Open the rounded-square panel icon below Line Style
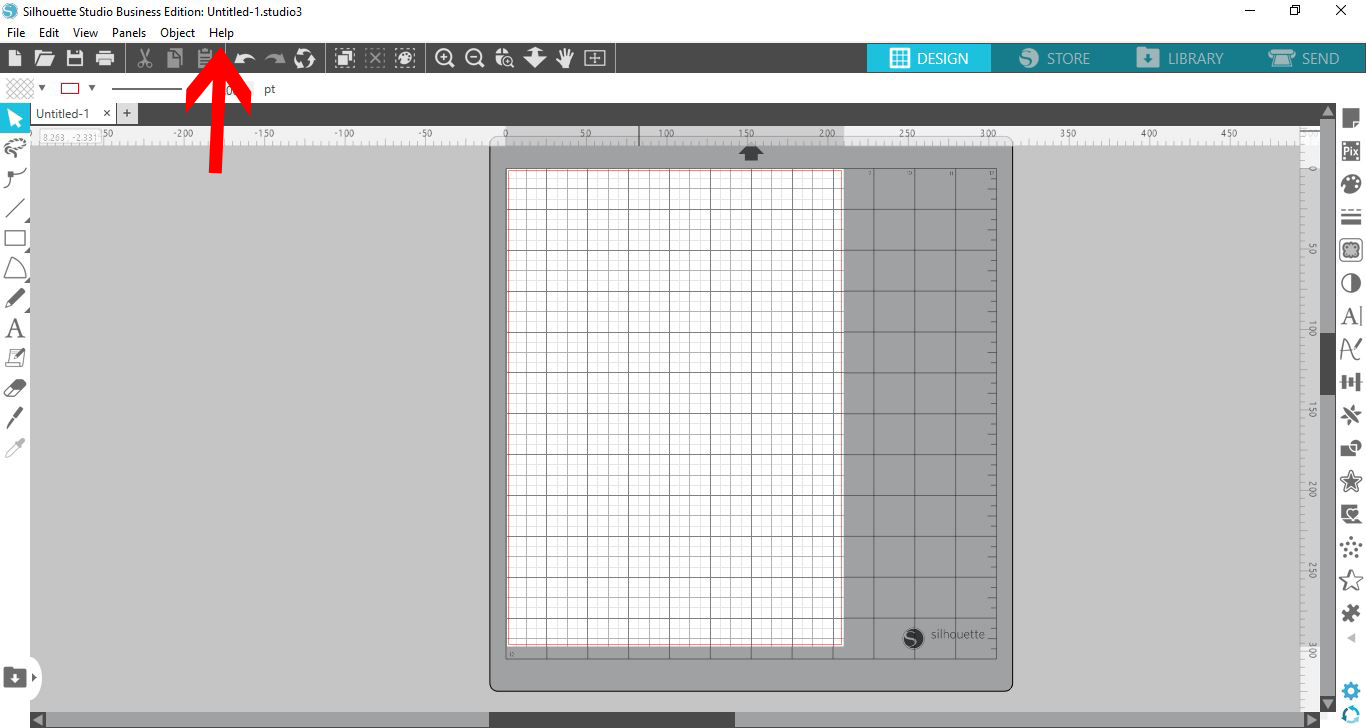Image resolution: width=1366 pixels, height=728 pixels. pos(1351,250)
